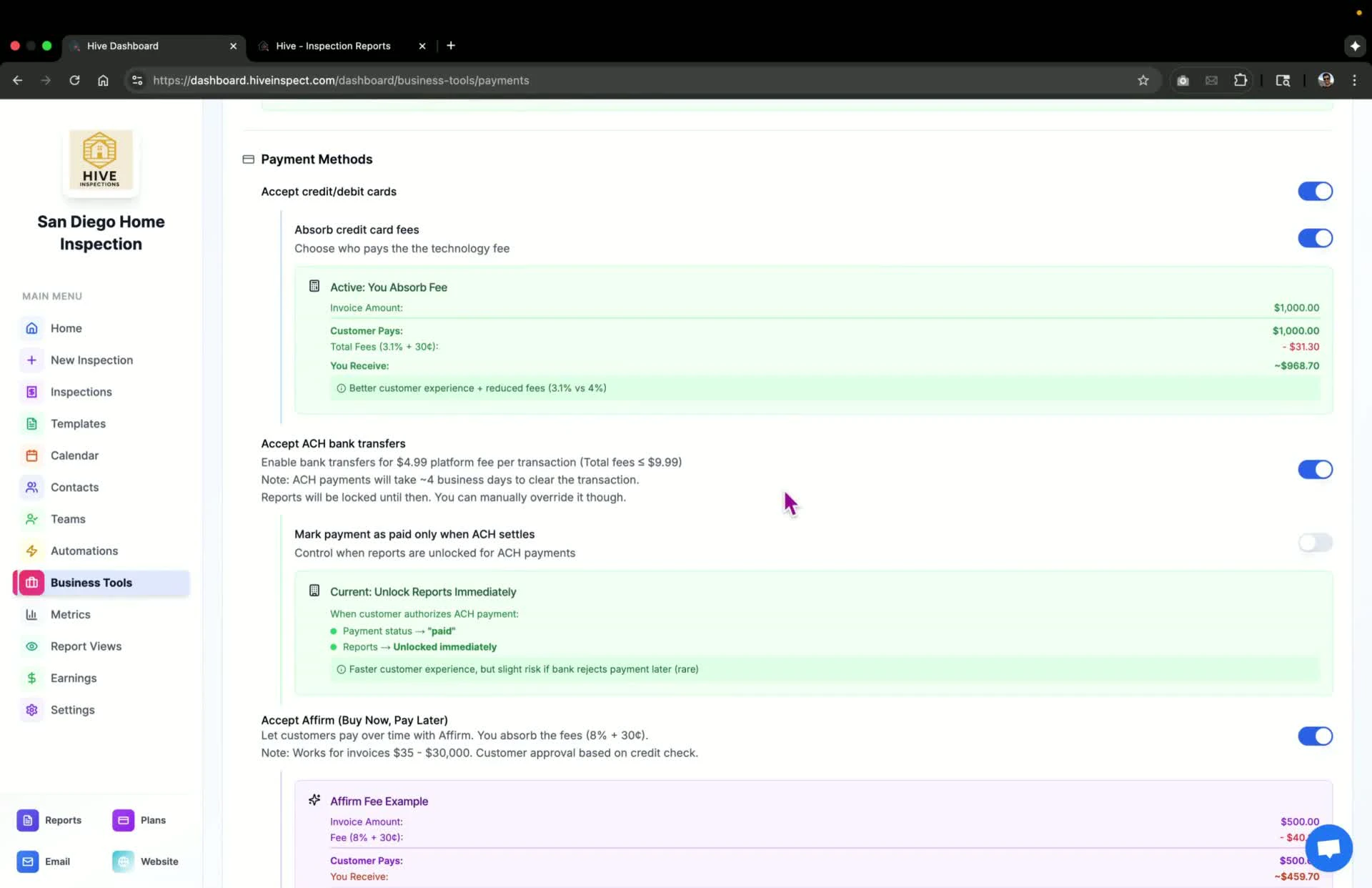Open the Inspections menu item
Image resolution: width=1372 pixels, height=888 pixels.
[81, 392]
